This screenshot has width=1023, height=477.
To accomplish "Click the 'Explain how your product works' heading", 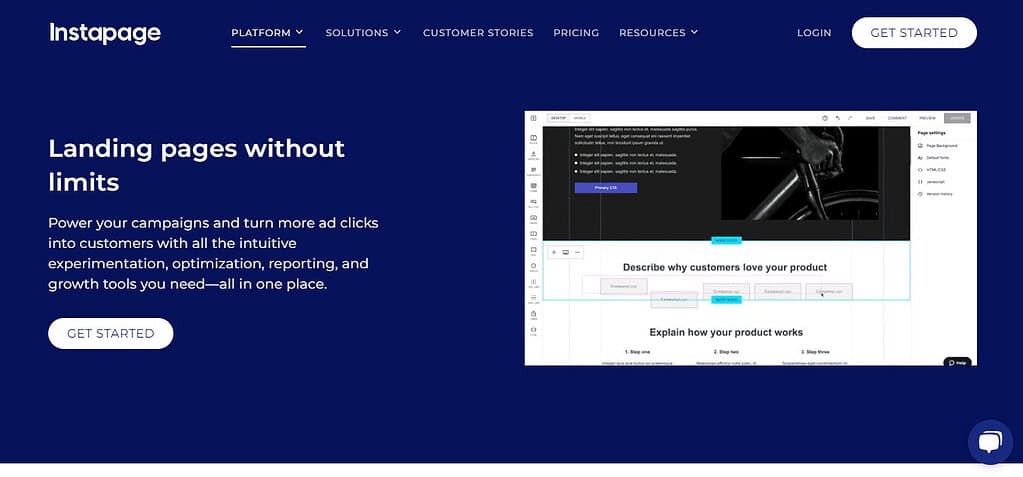I will tap(726, 332).
